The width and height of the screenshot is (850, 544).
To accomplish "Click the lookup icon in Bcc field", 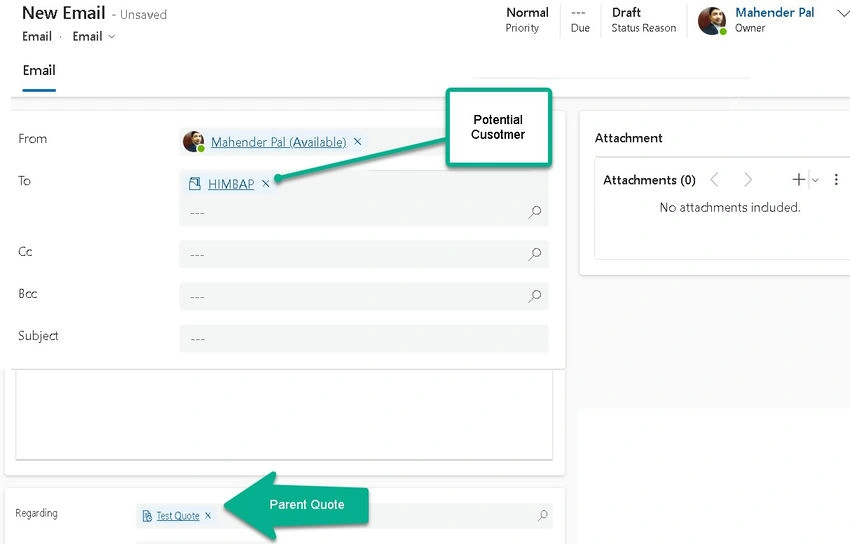I will 535,296.
